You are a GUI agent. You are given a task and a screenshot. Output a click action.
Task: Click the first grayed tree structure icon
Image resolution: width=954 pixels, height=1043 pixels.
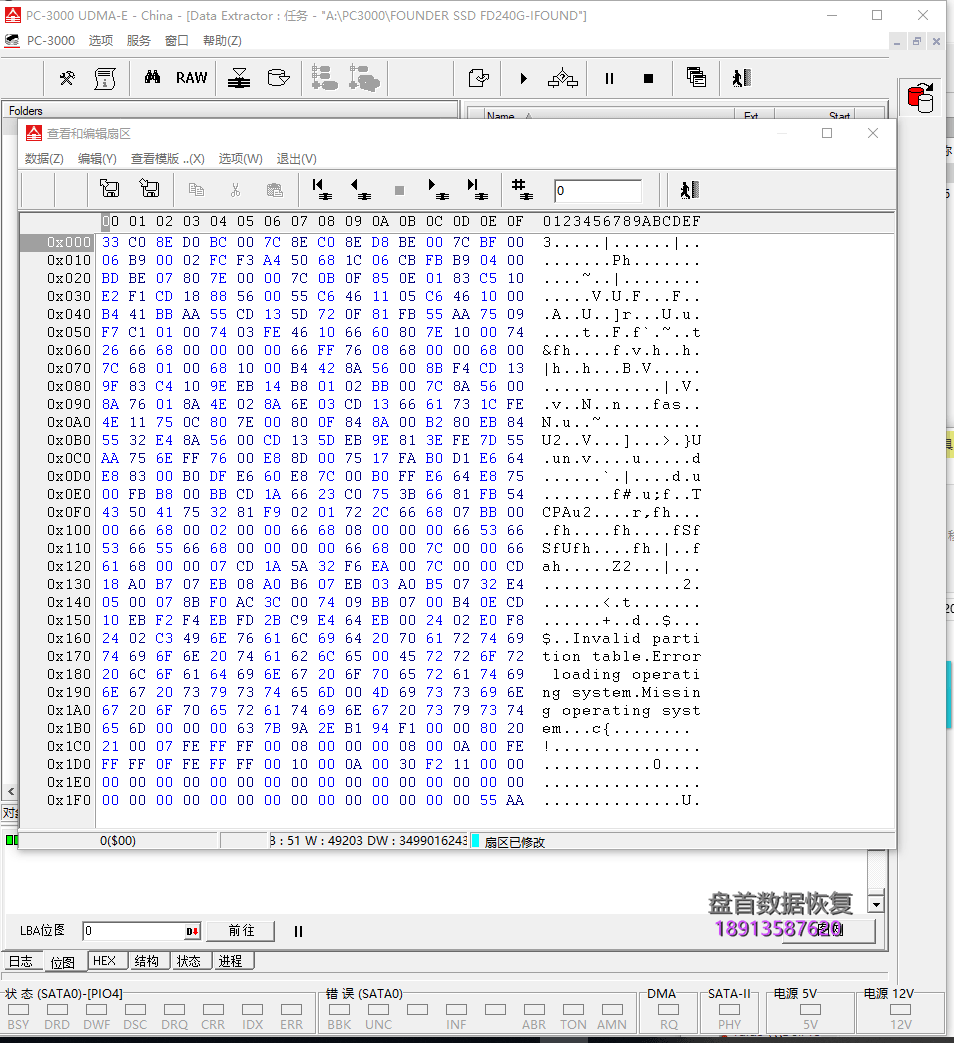pyautogui.click(x=325, y=78)
